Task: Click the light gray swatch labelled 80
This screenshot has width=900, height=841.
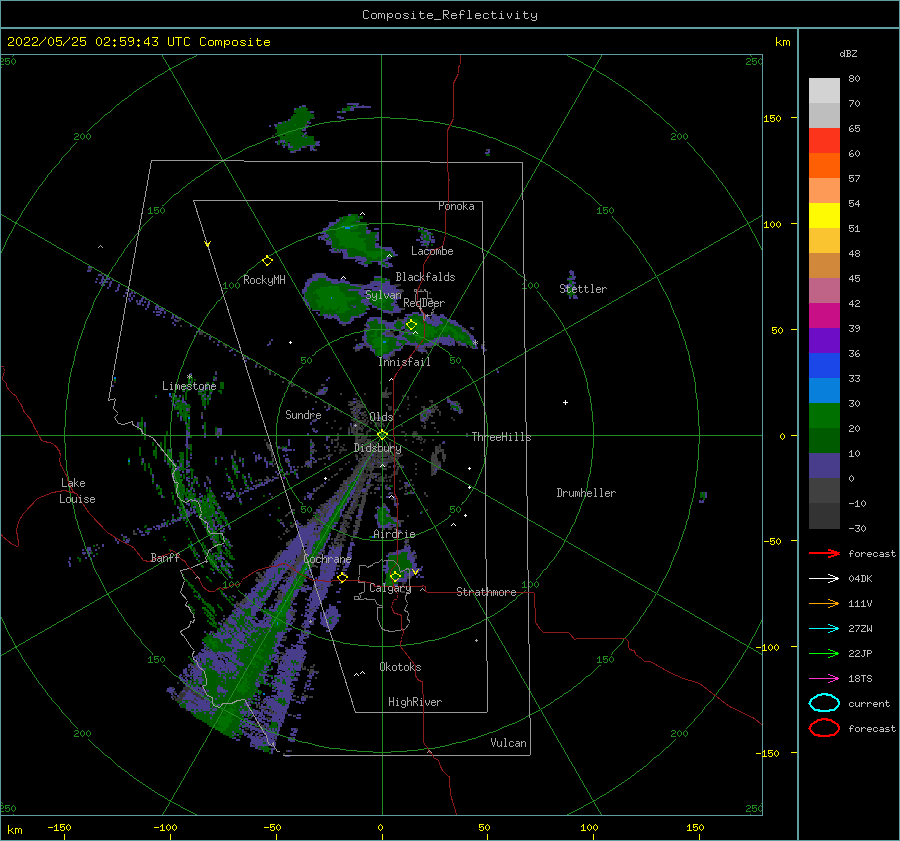Action: [x=824, y=91]
